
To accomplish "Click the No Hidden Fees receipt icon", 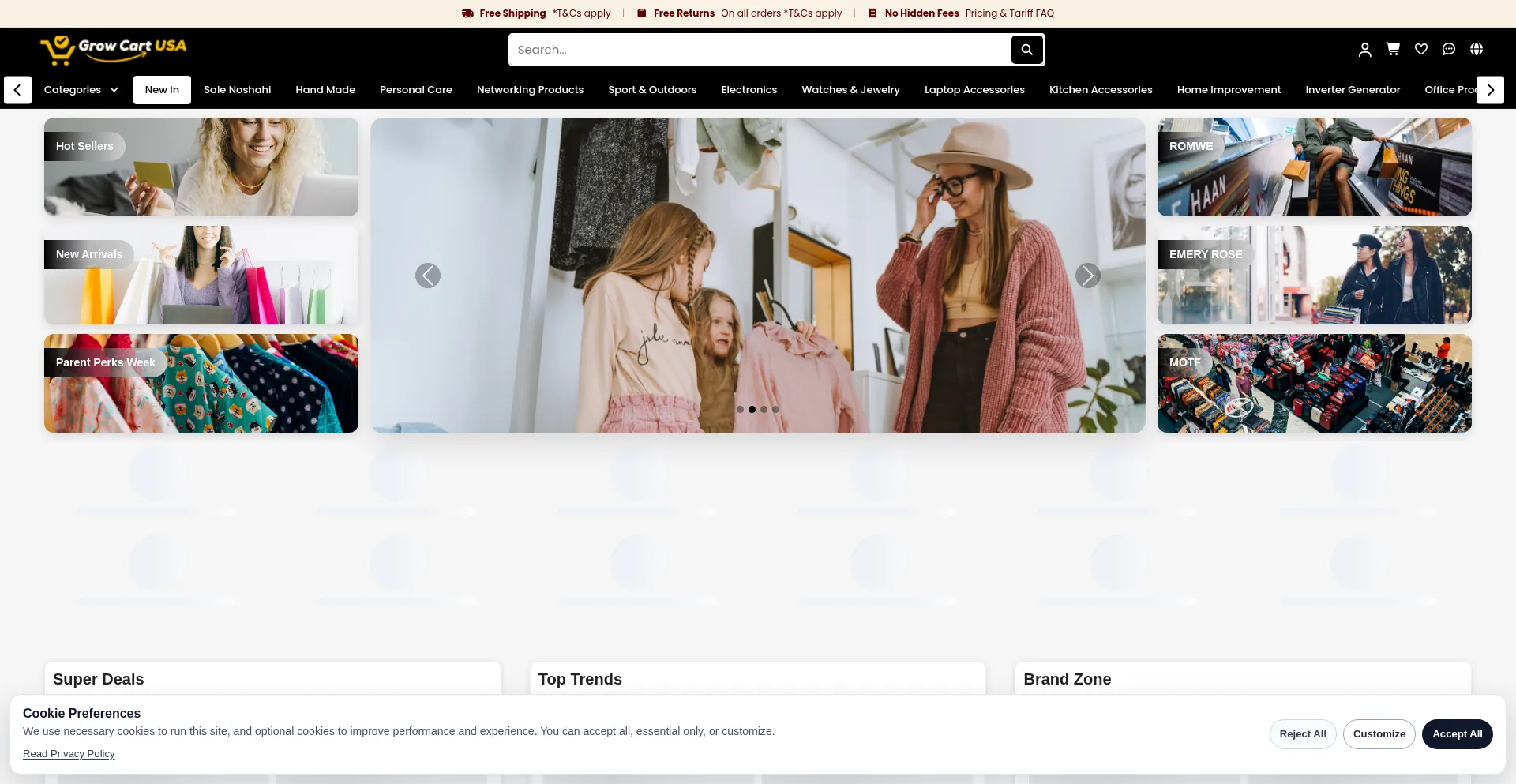I will point(872,13).
